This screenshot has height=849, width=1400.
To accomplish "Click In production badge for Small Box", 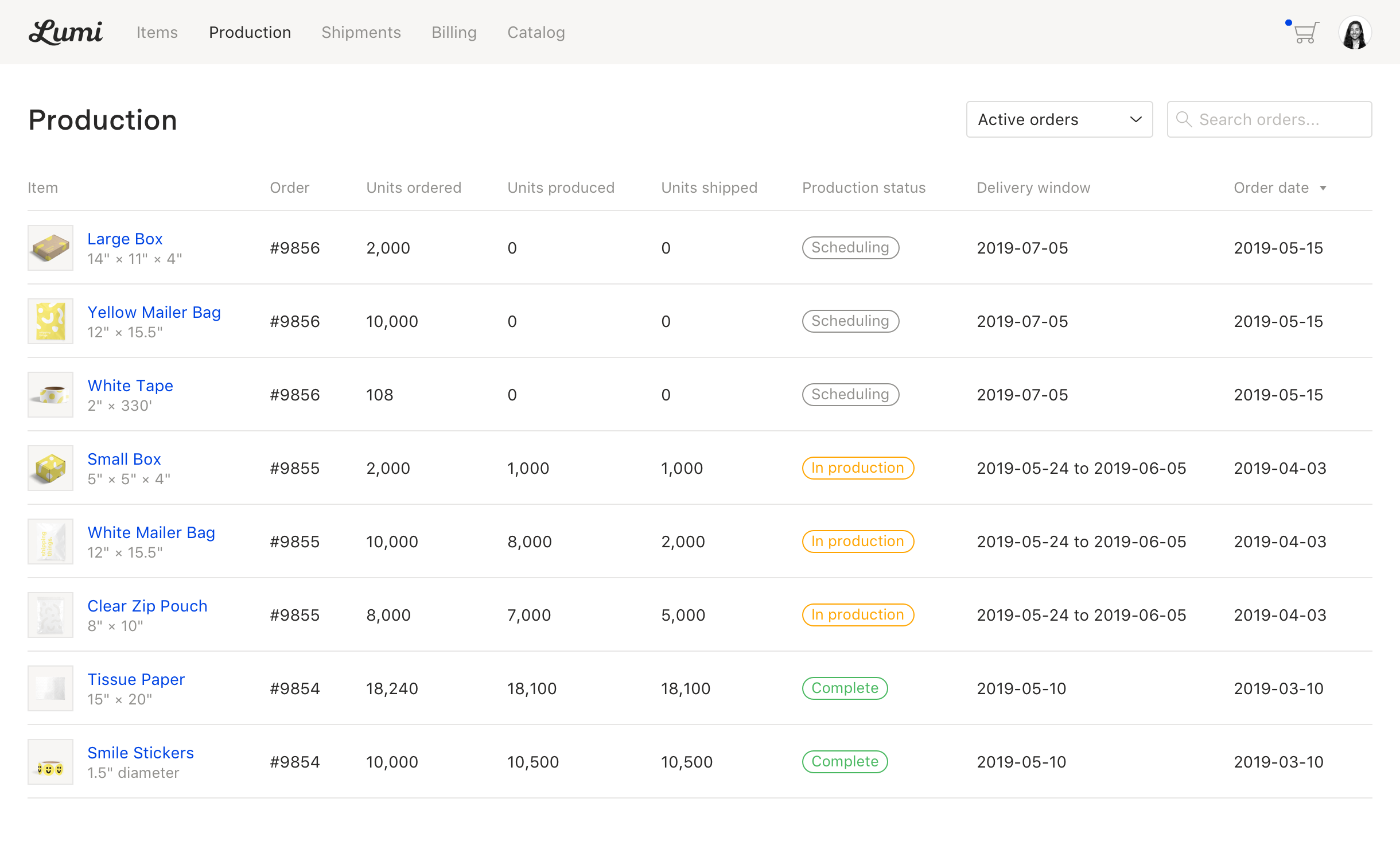I will click(858, 468).
